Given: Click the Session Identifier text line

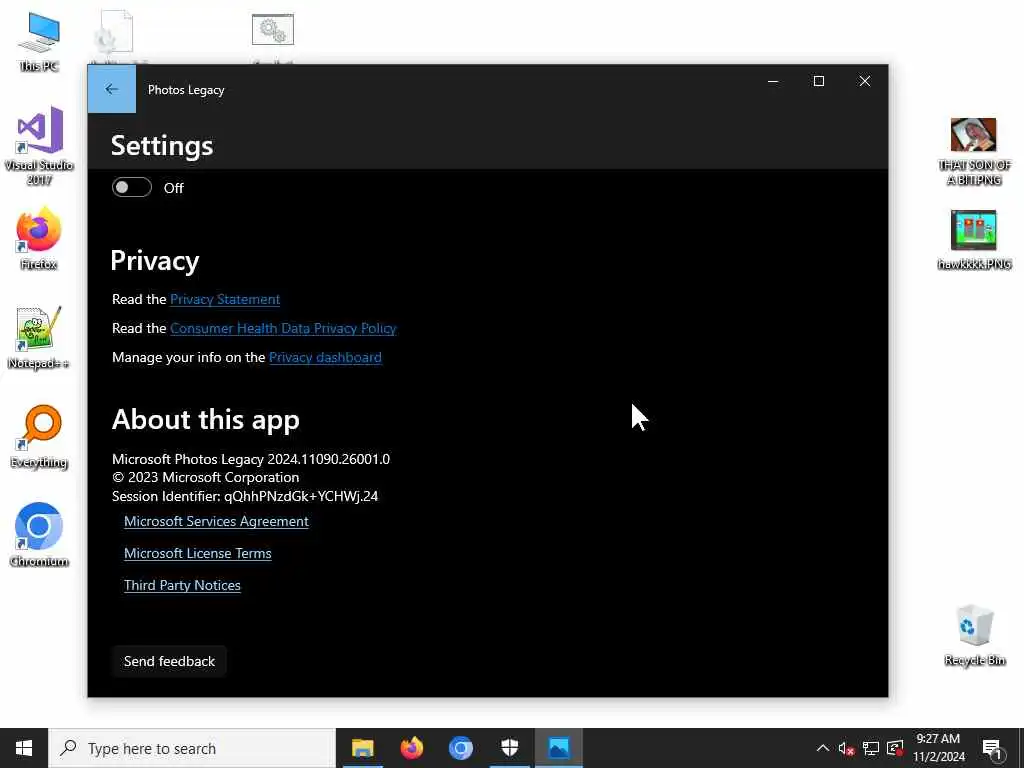Looking at the screenshot, I should pyautogui.click(x=245, y=496).
